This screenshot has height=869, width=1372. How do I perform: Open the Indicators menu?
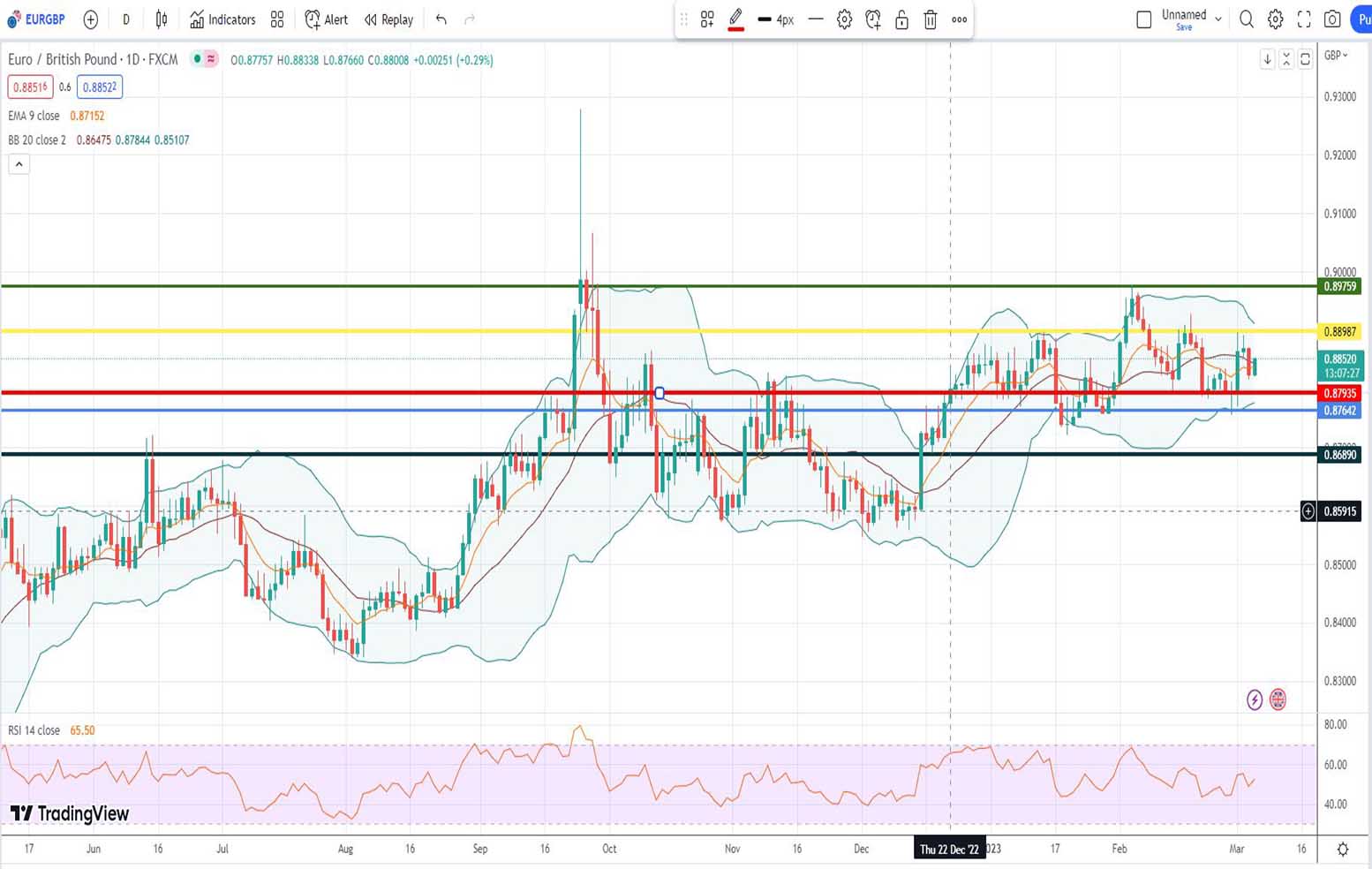tap(222, 19)
